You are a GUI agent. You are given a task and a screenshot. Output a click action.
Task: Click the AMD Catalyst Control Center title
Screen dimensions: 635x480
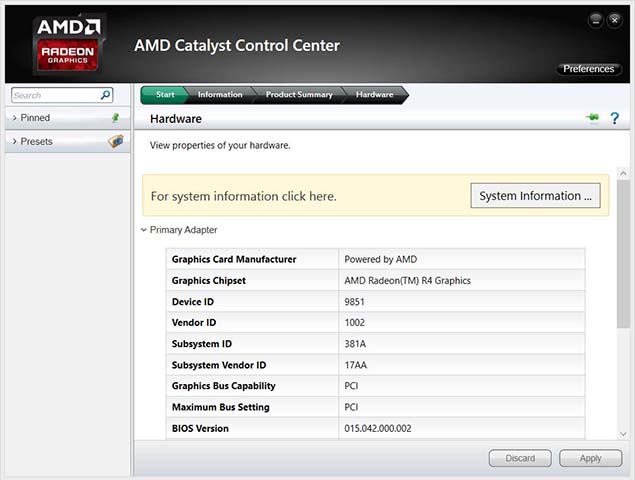pos(237,45)
